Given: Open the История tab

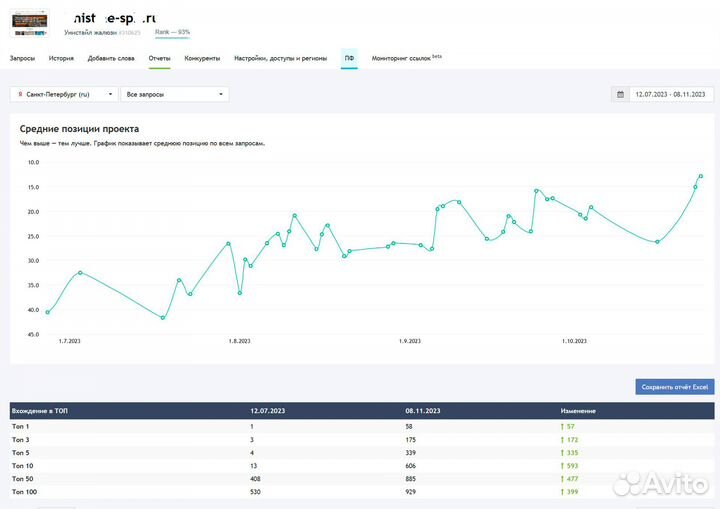Looking at the screenshot, I should (x=61, y=59).
